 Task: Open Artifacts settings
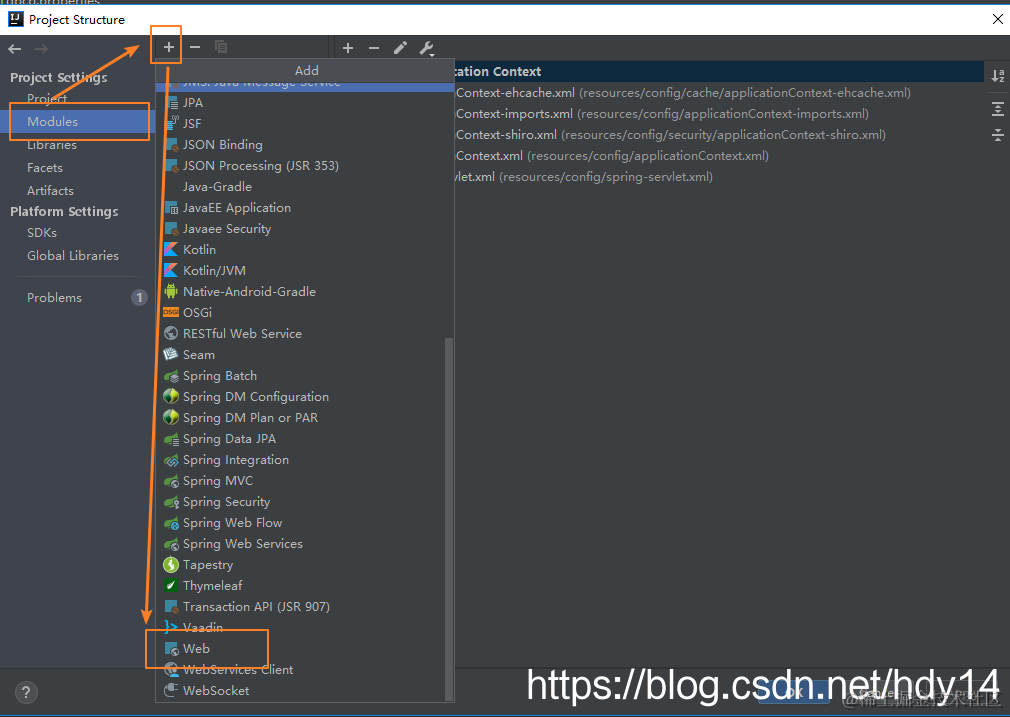click(50, 191)
